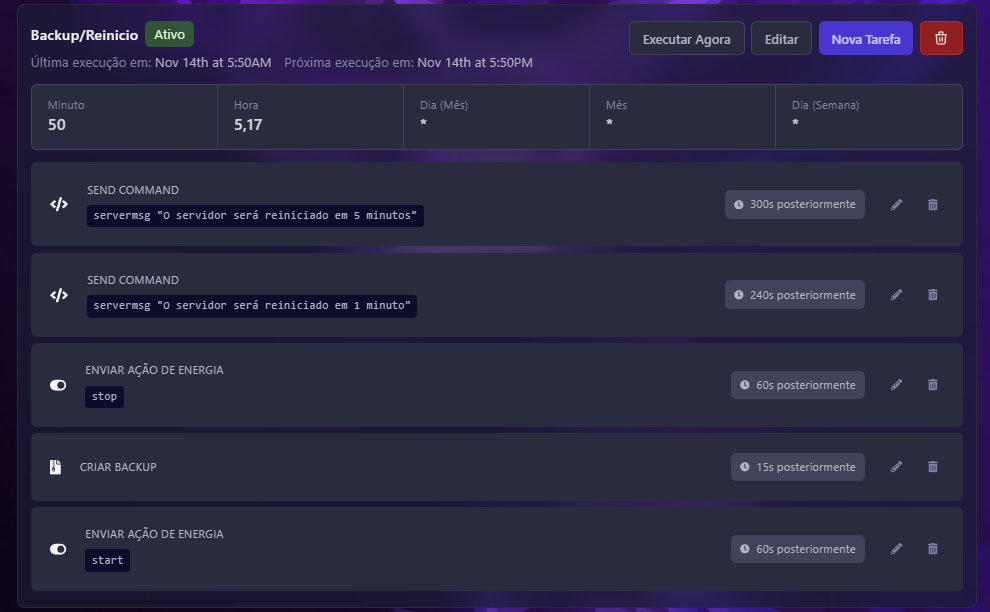
Task: Click the toggle icon beside start action
Action: [58, 549]
